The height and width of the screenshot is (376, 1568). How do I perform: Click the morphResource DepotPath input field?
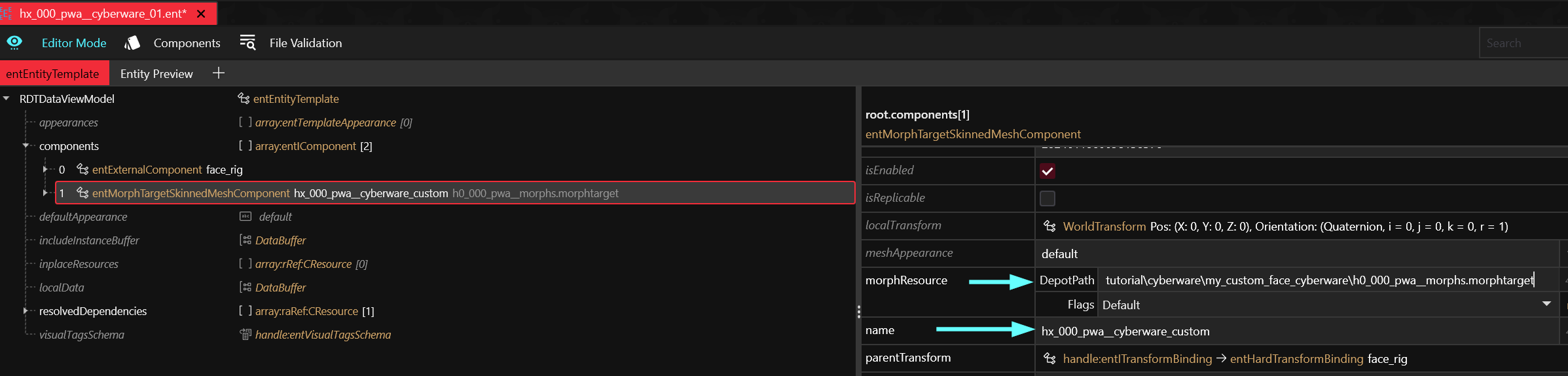1319,280
